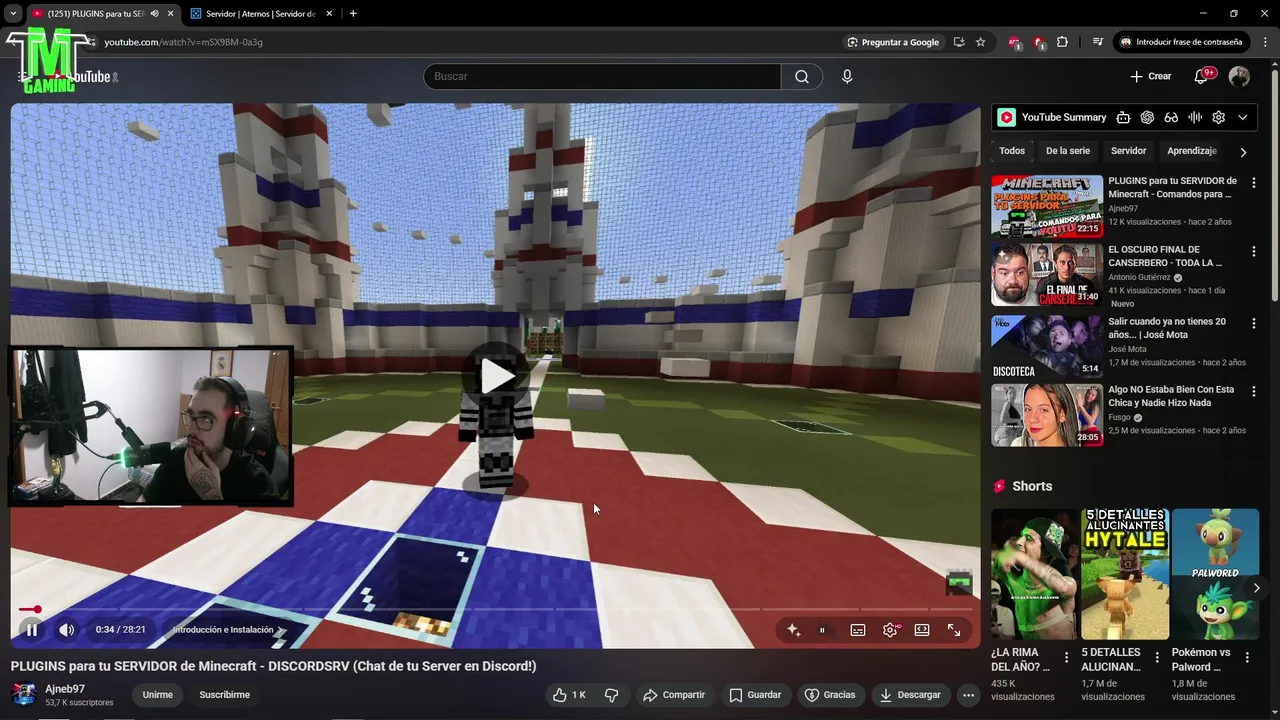Open options for Pokémon vs Palworld short
This screenshot has height=720, width=1280.
tap(1247, 657)
